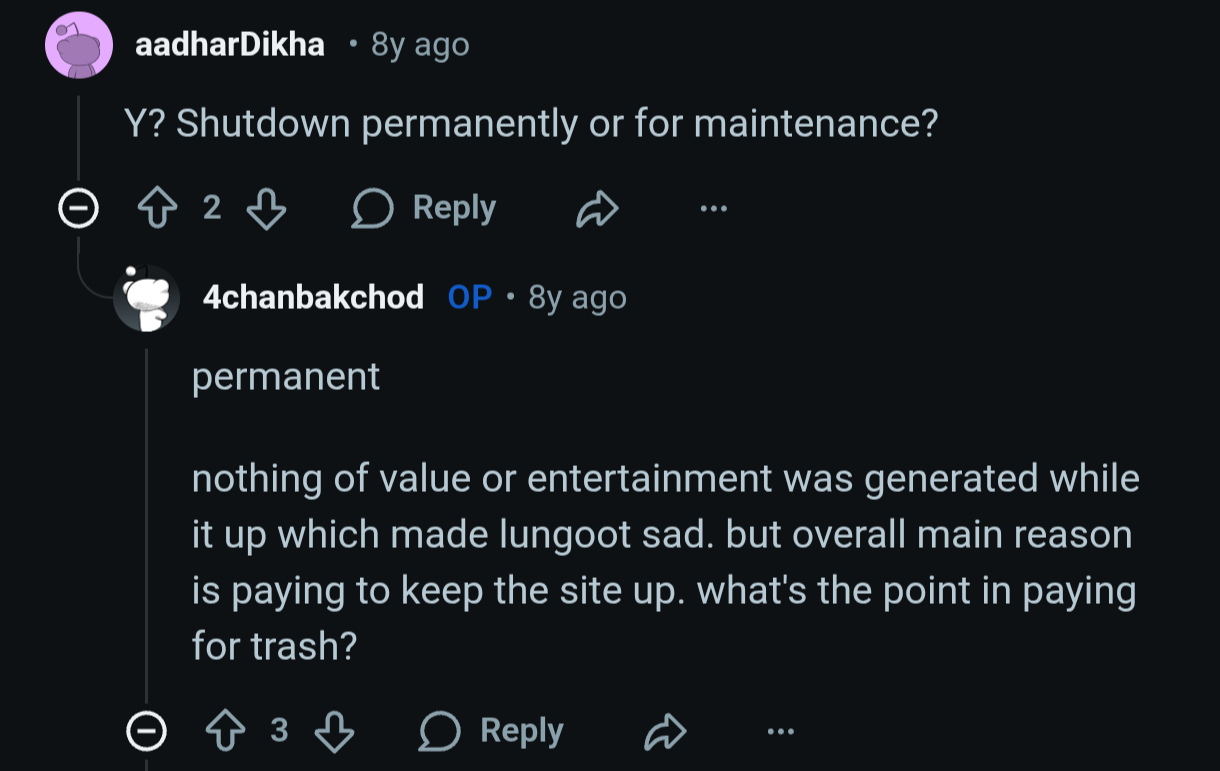The height and width of the screenshot is (771, 1220).
Task: Open more options on aadharDikha's comment
Action: click(x=714, y=209)
